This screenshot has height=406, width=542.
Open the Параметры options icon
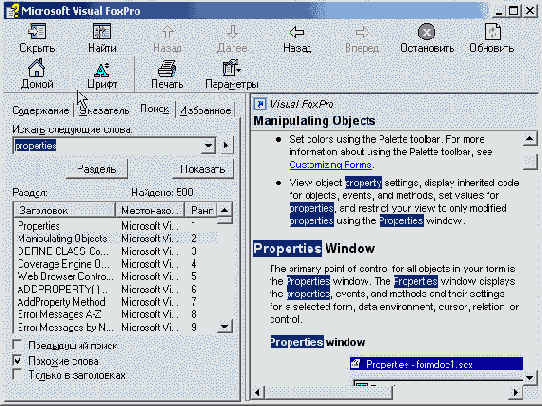(232, 68)
